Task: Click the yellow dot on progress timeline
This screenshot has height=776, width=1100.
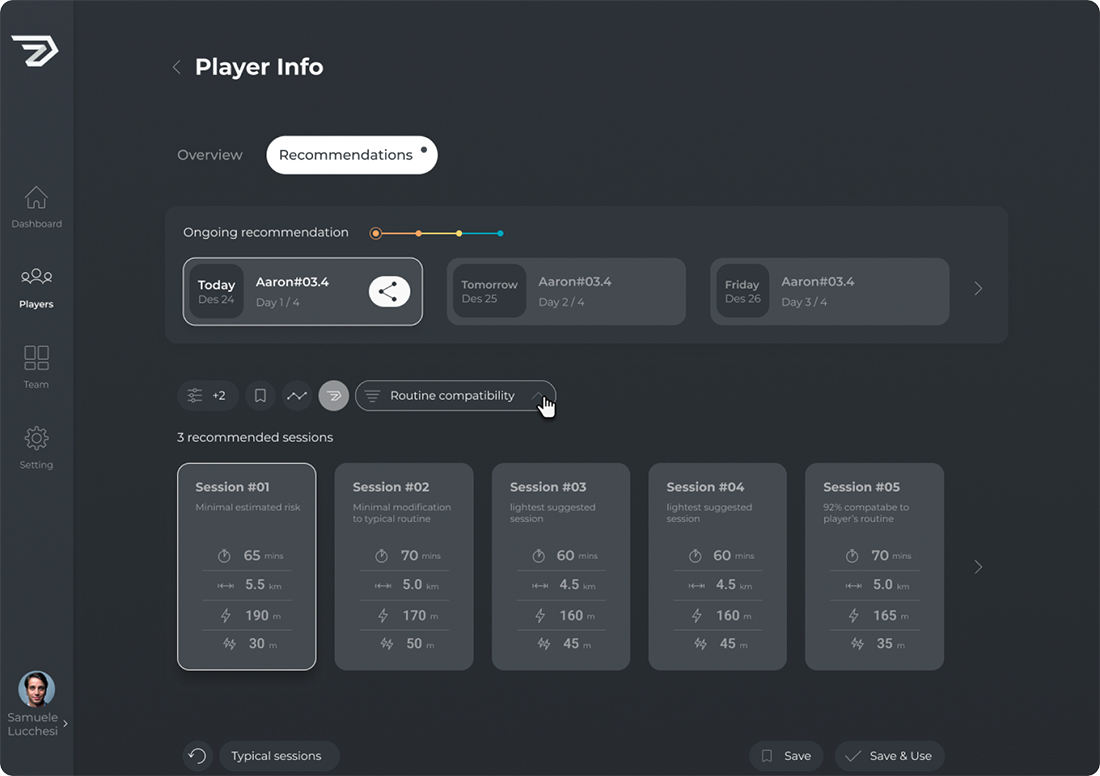Action: pos(459,234)
